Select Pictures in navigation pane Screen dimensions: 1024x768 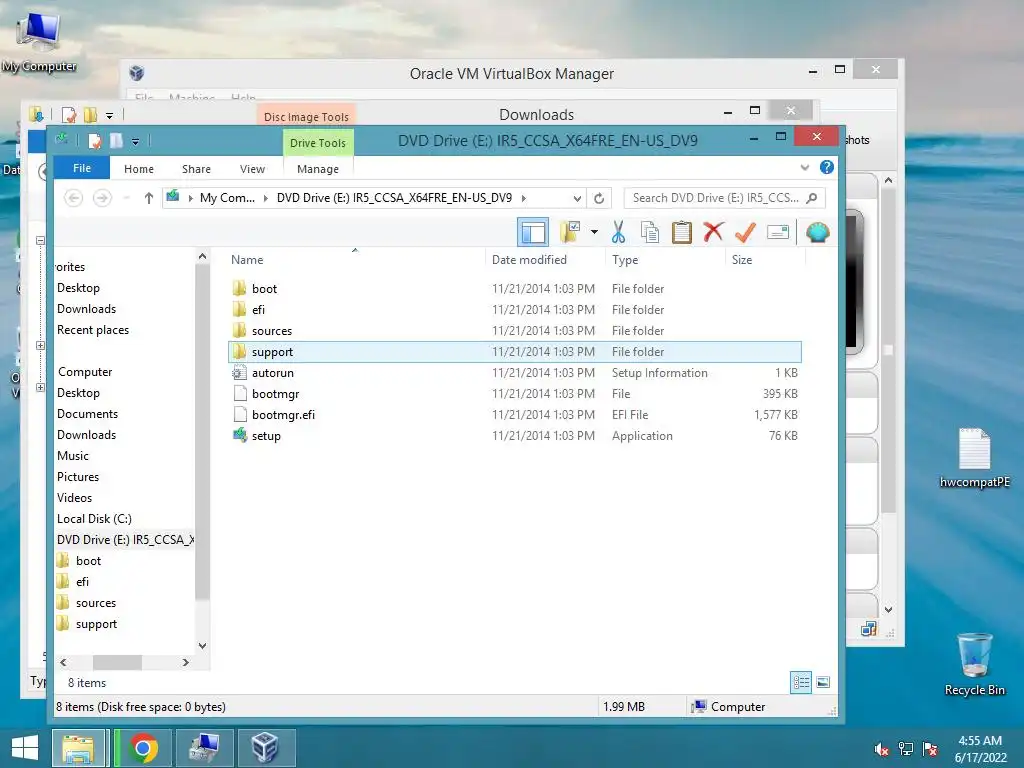(78, 477)
